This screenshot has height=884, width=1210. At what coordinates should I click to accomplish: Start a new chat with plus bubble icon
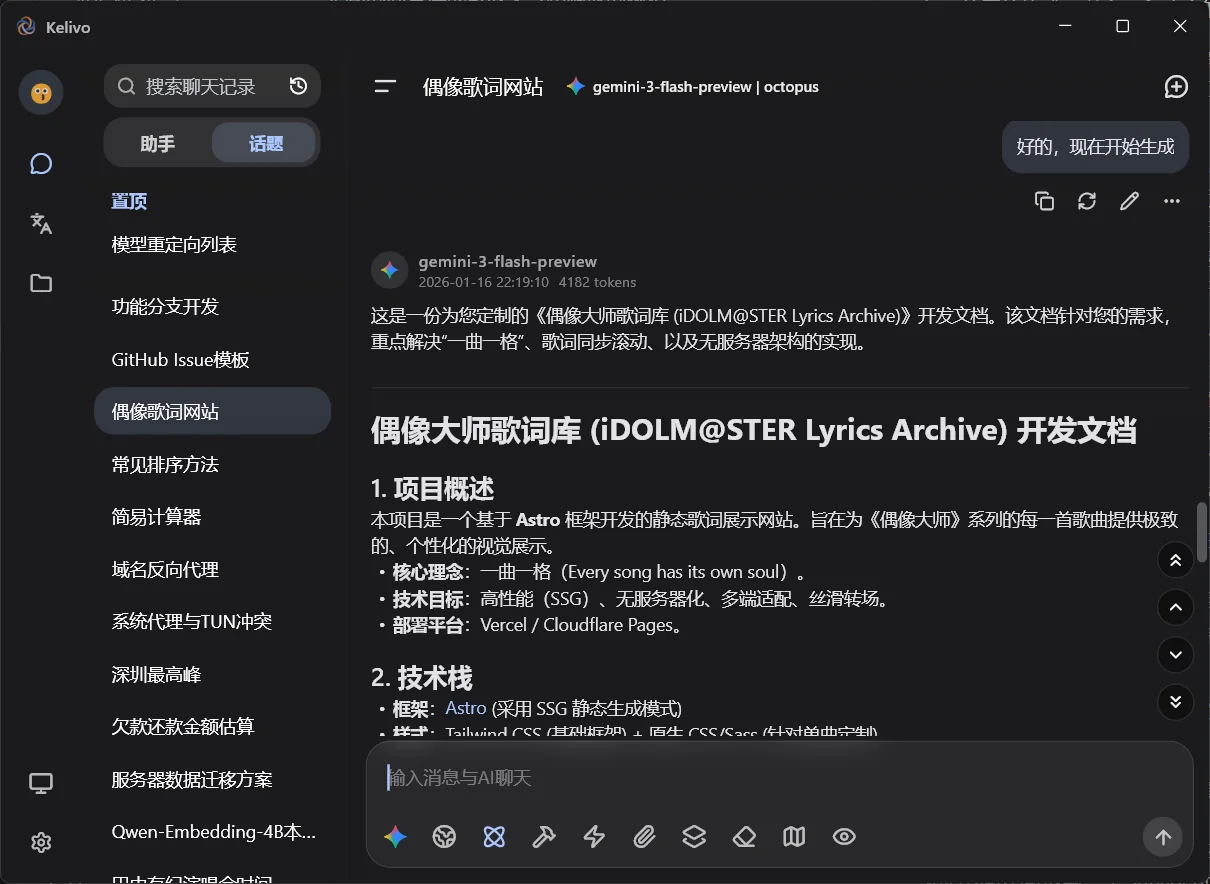(x=1176, y=87)
